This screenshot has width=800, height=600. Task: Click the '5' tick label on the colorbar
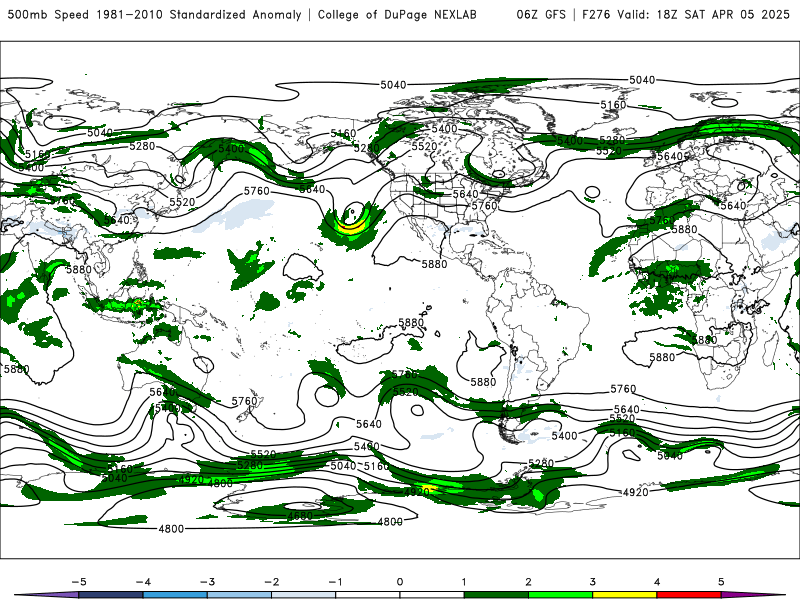pos(721,582)
